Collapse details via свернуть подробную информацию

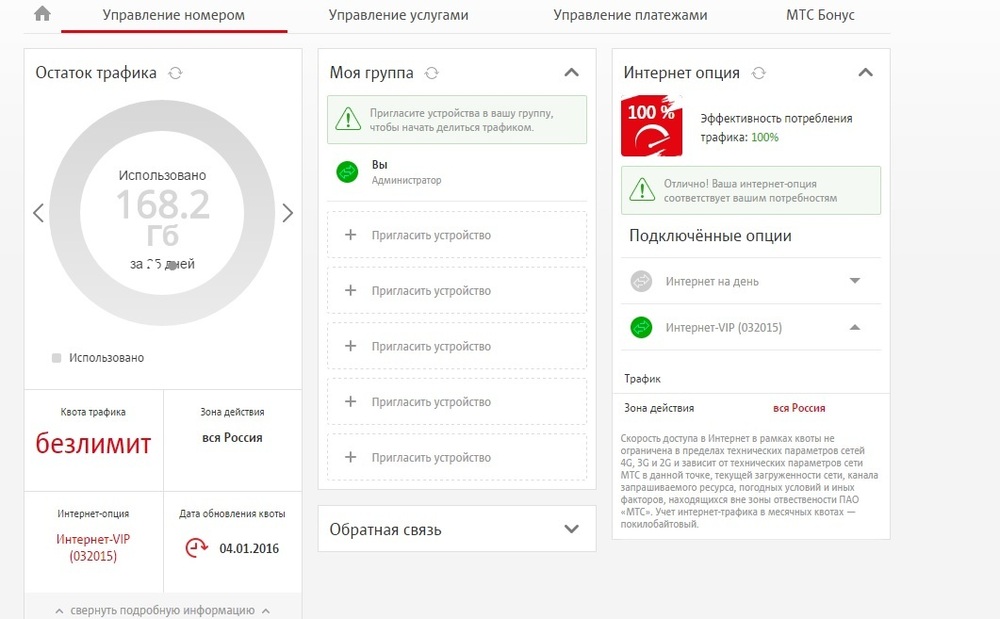click(x=163, y=610)
